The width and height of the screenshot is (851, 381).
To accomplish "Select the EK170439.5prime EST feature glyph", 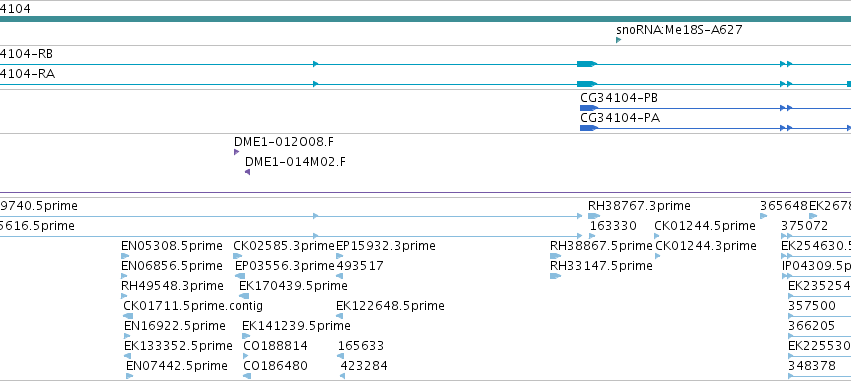I will tap(244, 296).
